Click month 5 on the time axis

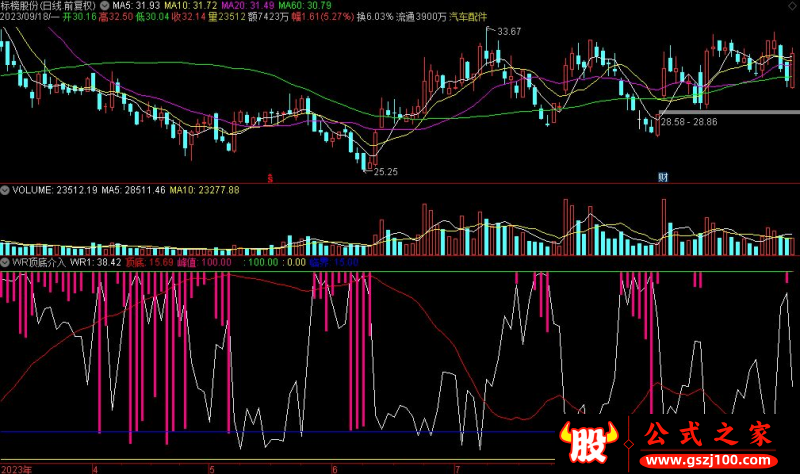point(212,469)
